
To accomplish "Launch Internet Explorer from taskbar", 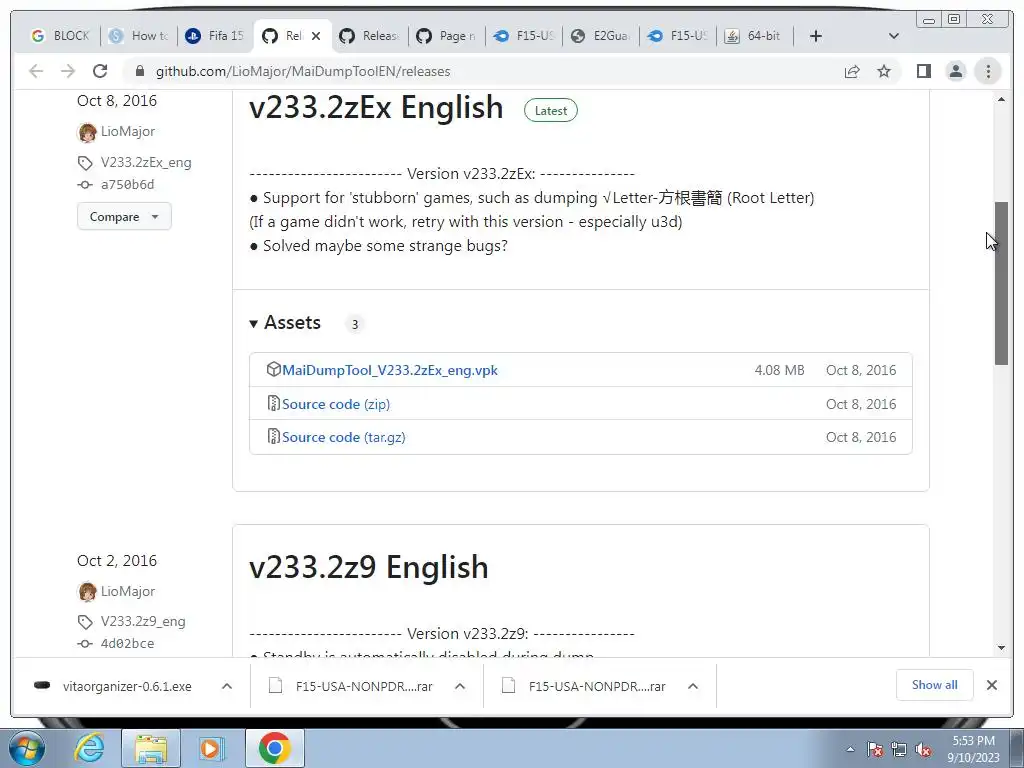I will point(89,748).
